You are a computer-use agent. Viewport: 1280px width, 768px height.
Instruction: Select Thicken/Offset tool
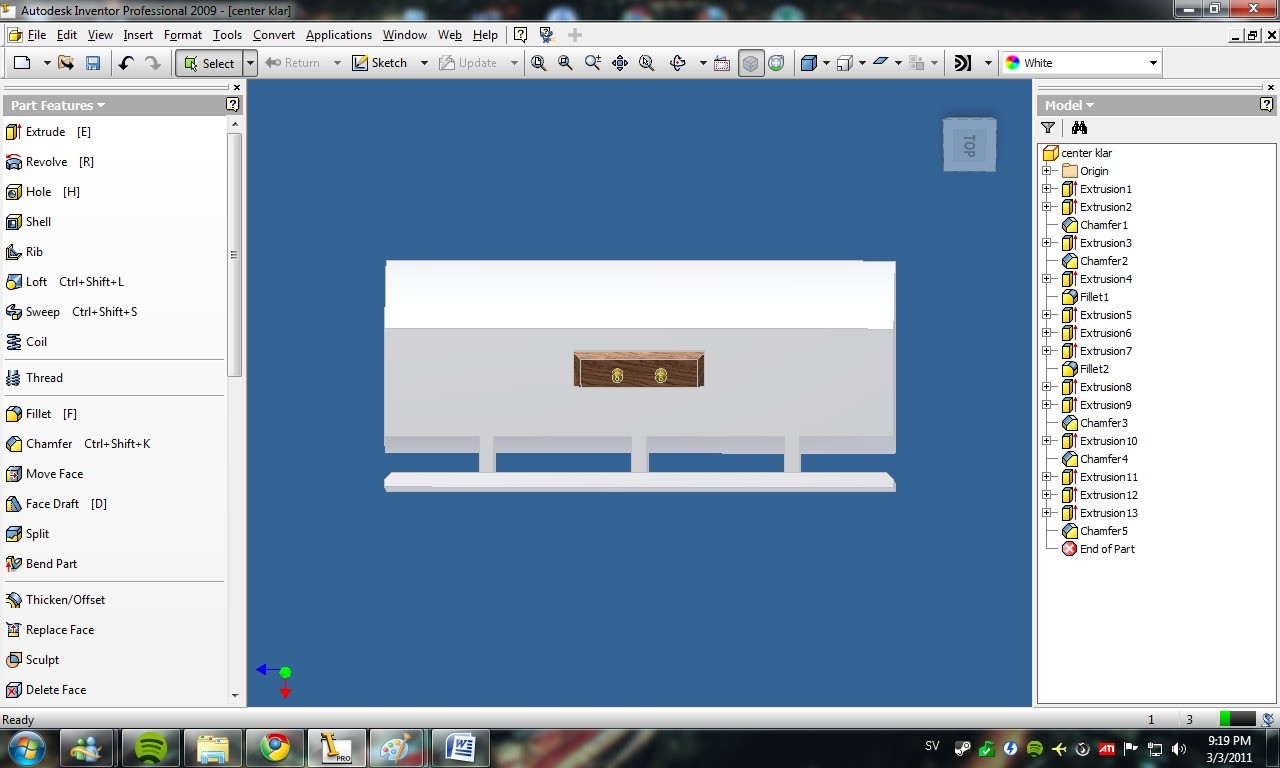[55, 600]
